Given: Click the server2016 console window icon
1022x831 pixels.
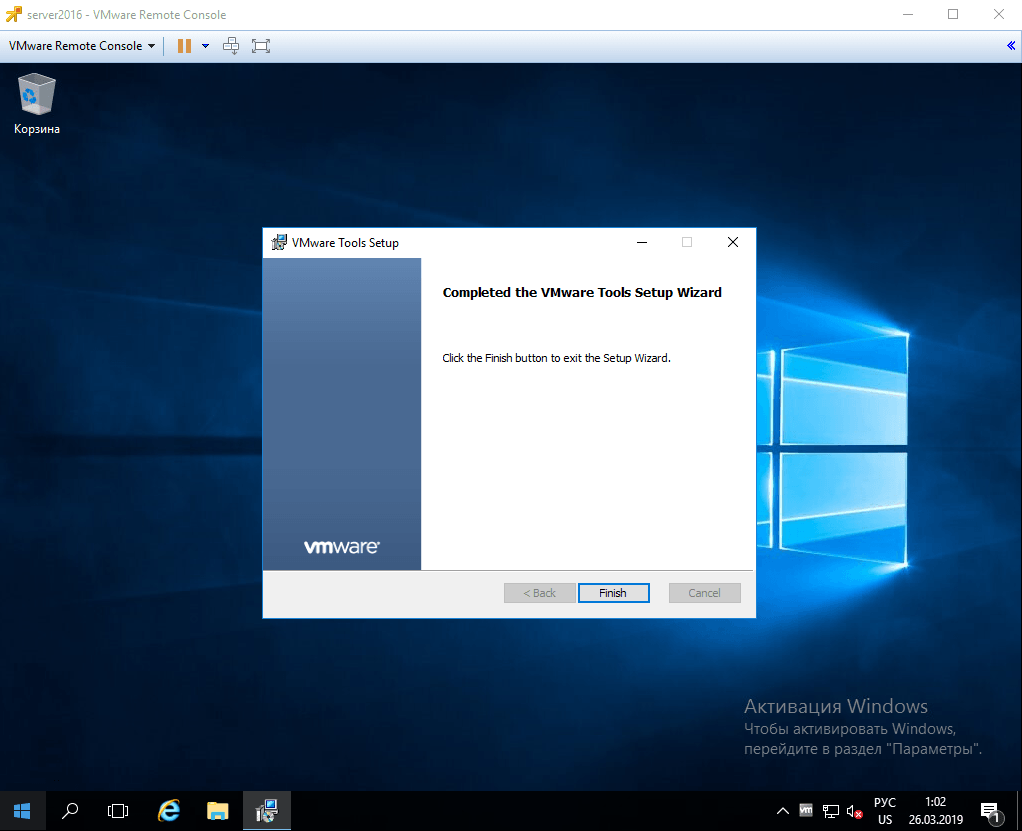Looking at the screenshot, I should coord(14,14).
